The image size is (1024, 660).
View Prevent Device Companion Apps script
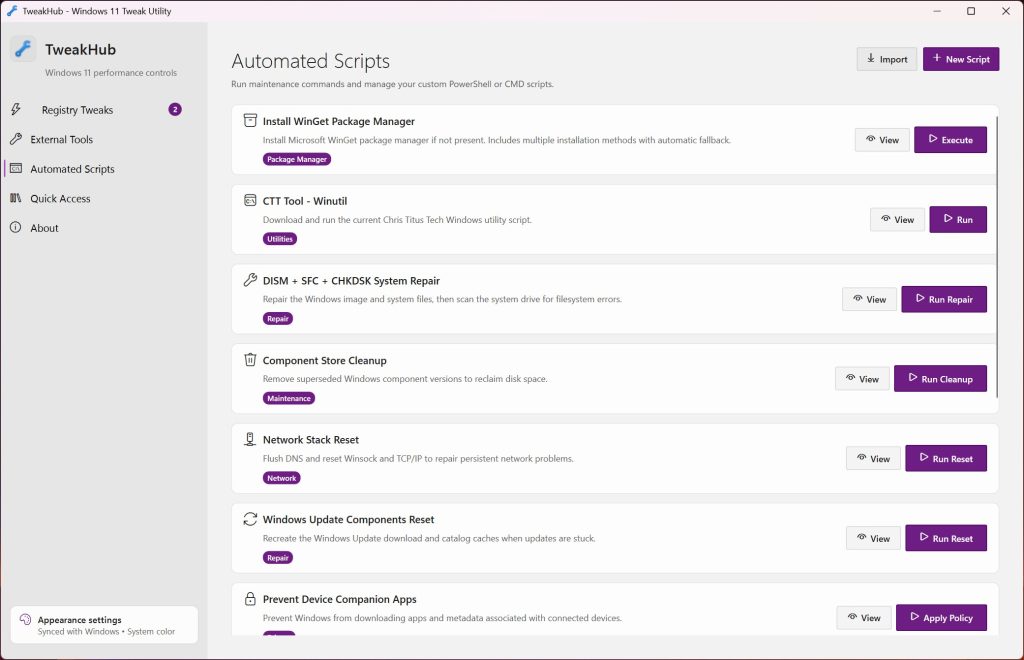point(864,618)
